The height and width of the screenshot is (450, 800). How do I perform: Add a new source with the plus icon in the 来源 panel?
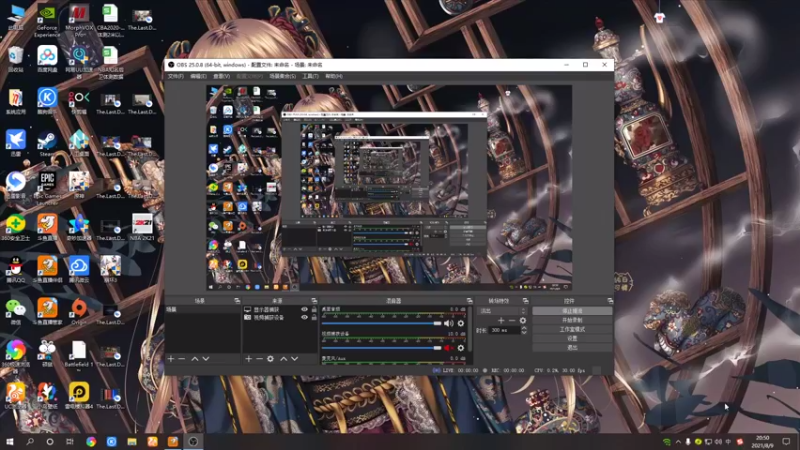click(x=248, y=359)
